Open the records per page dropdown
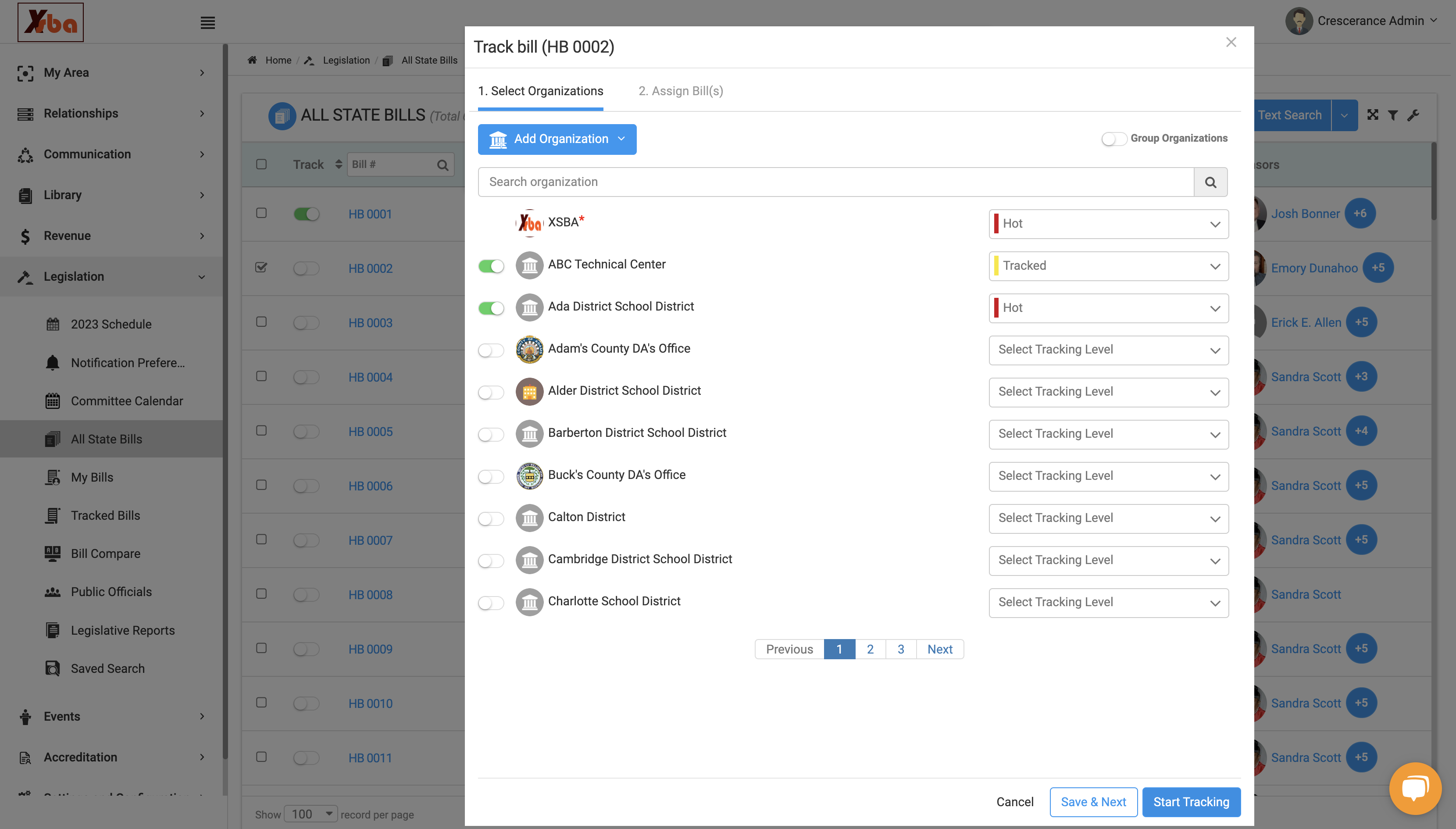 tap(311, 814)
